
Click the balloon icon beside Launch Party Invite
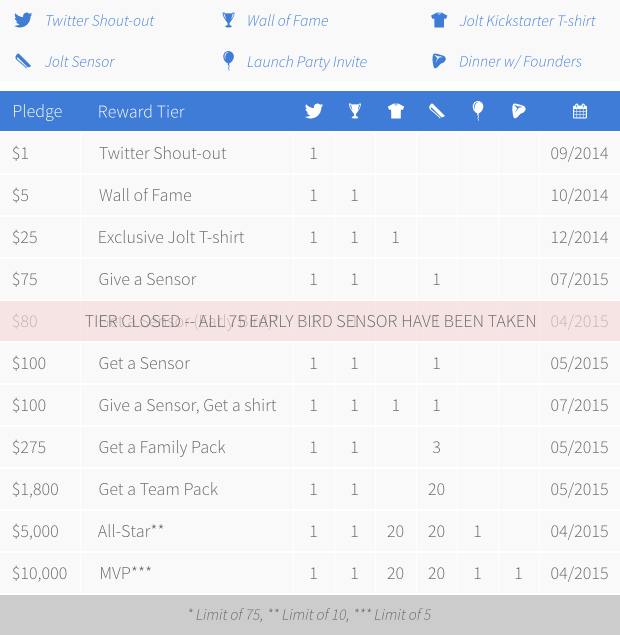coord(228,61)
